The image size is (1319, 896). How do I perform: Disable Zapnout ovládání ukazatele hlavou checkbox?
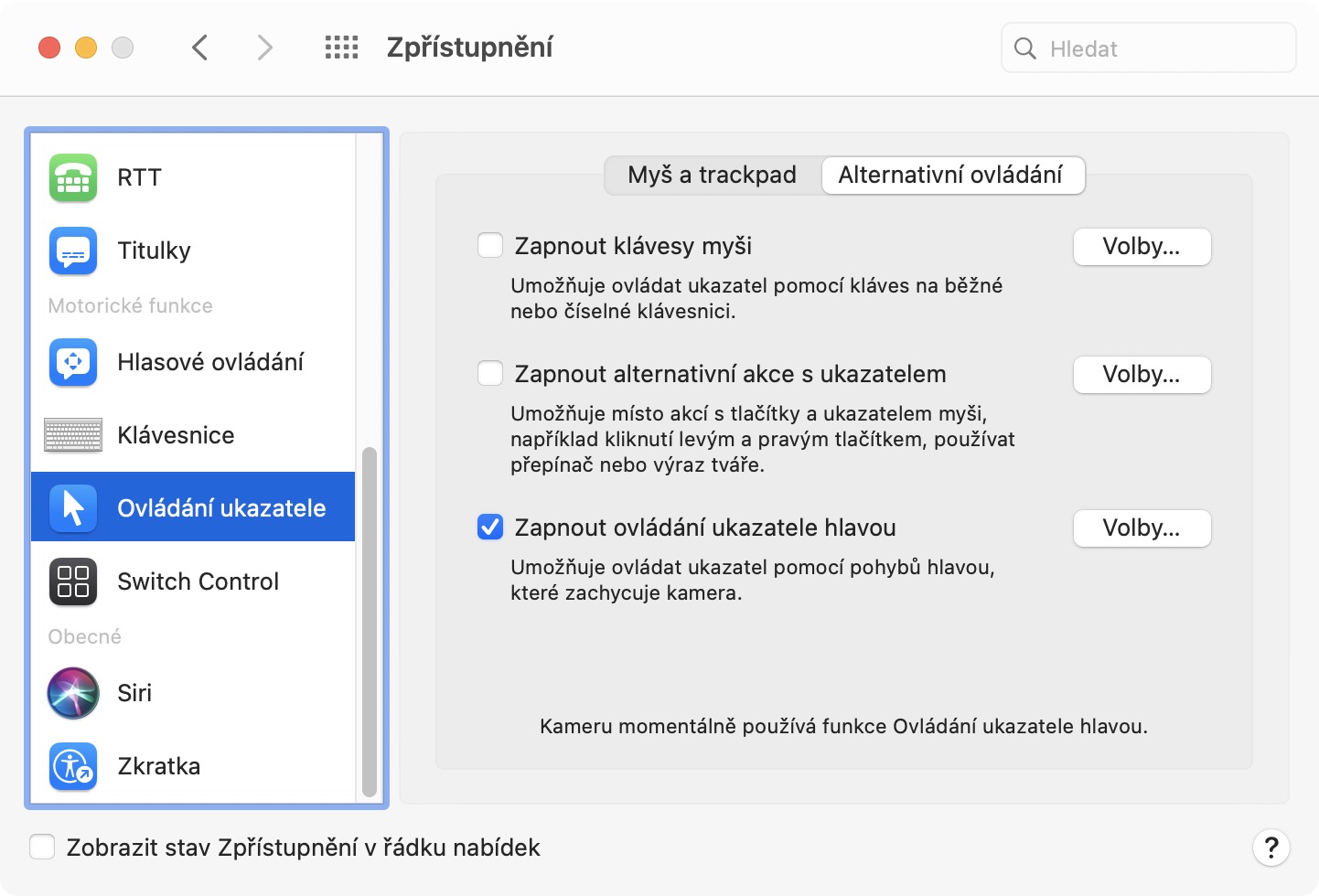click(x=490, y=528)
